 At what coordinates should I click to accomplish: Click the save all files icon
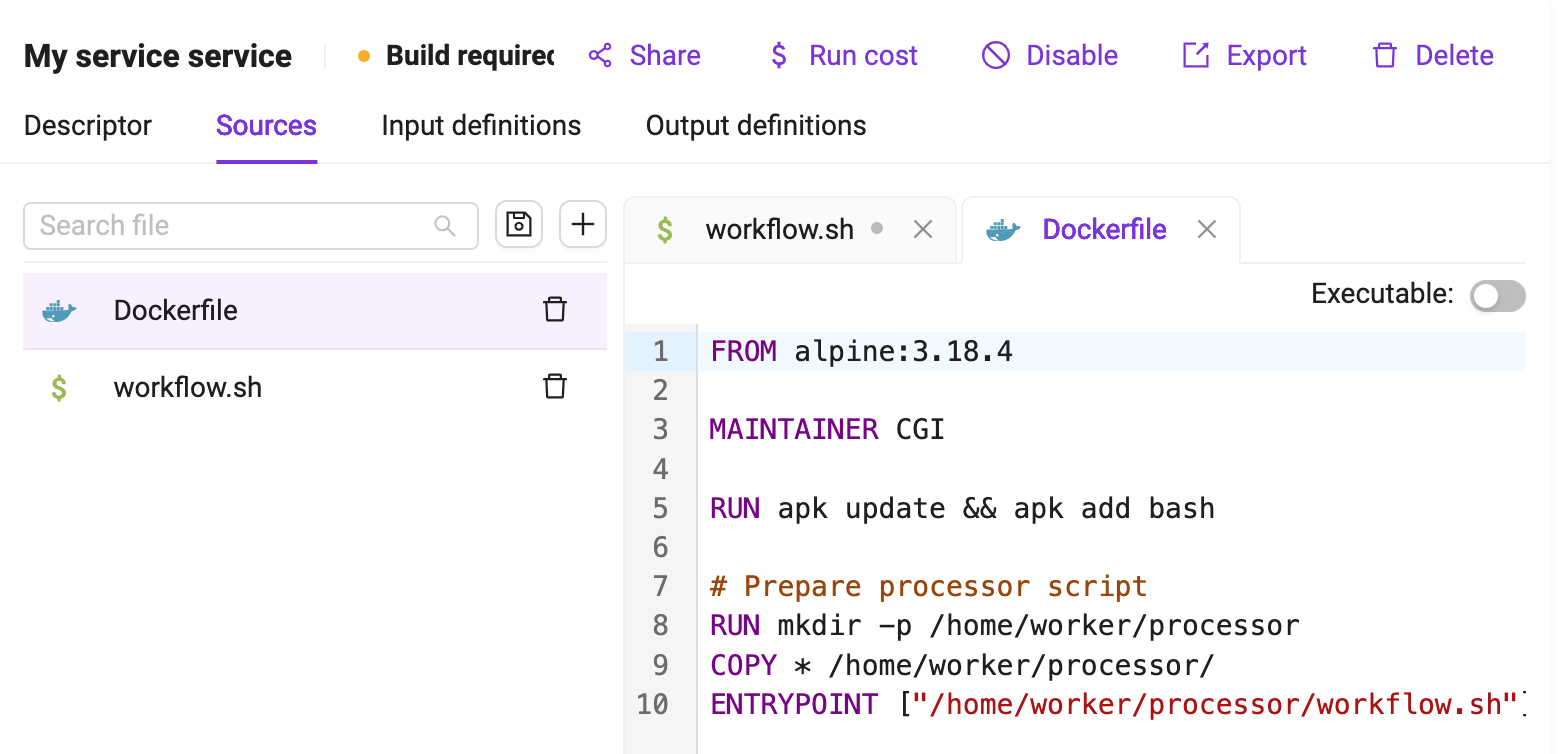tap(518, 225)
